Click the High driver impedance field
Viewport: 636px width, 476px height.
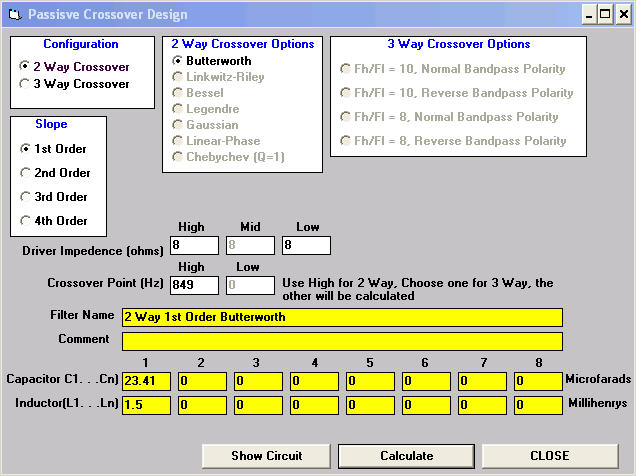[194, 245]
